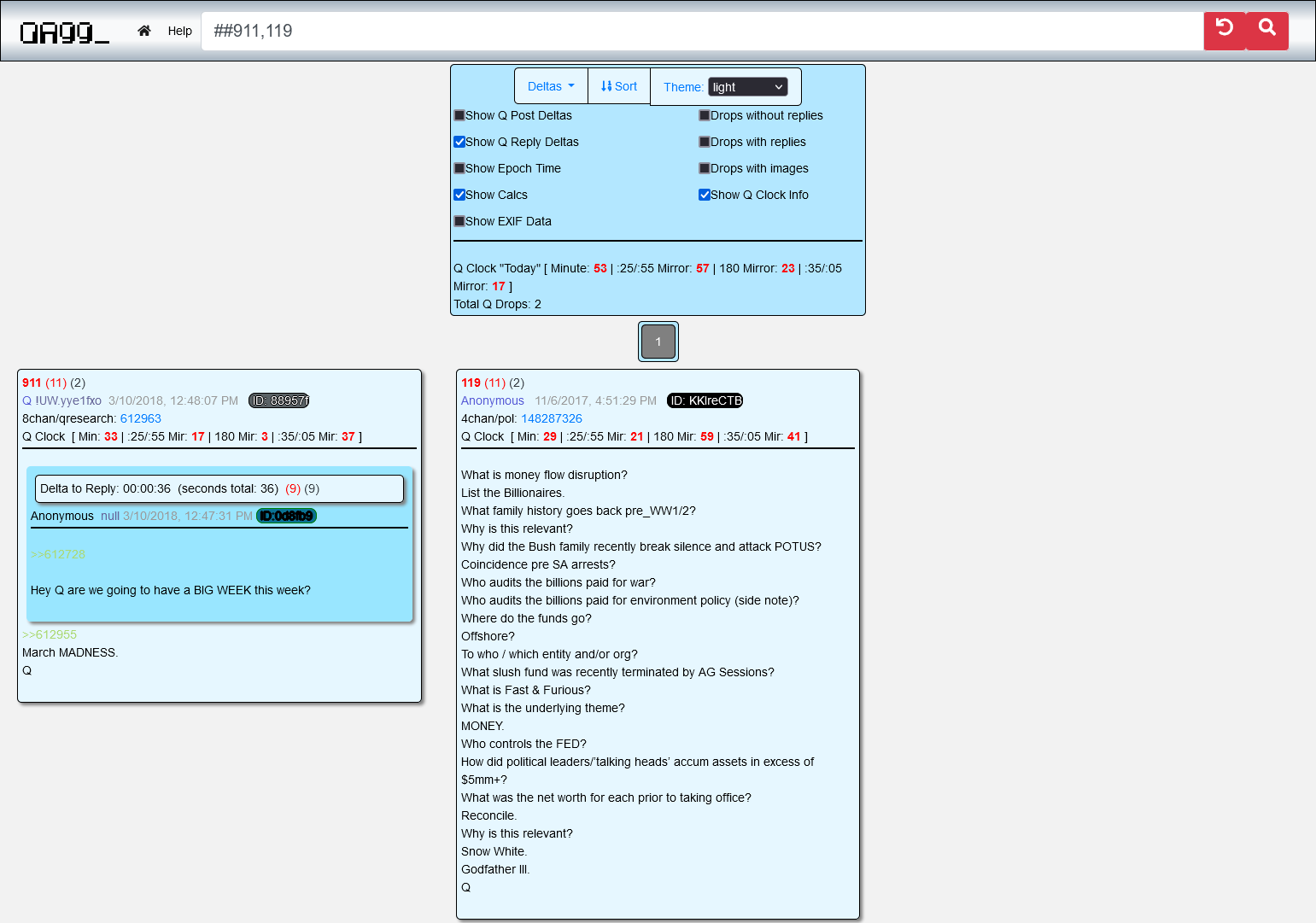Enable Show EXIF Data checkbox
Viewport: 1316px width, 923px height.
[x=459, y=221]
